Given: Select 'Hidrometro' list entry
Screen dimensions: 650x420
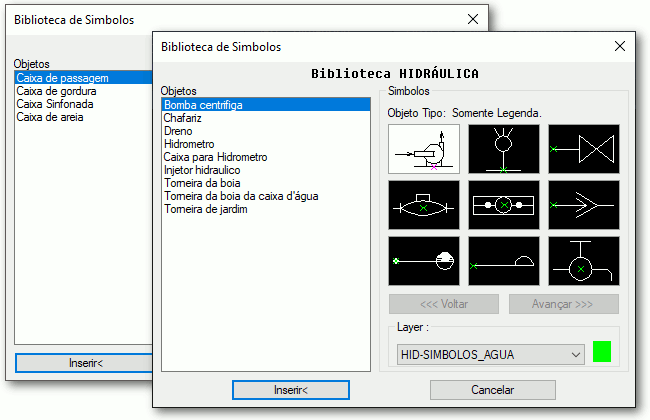Looking at the screenshot, I should [x=266, y=144].
